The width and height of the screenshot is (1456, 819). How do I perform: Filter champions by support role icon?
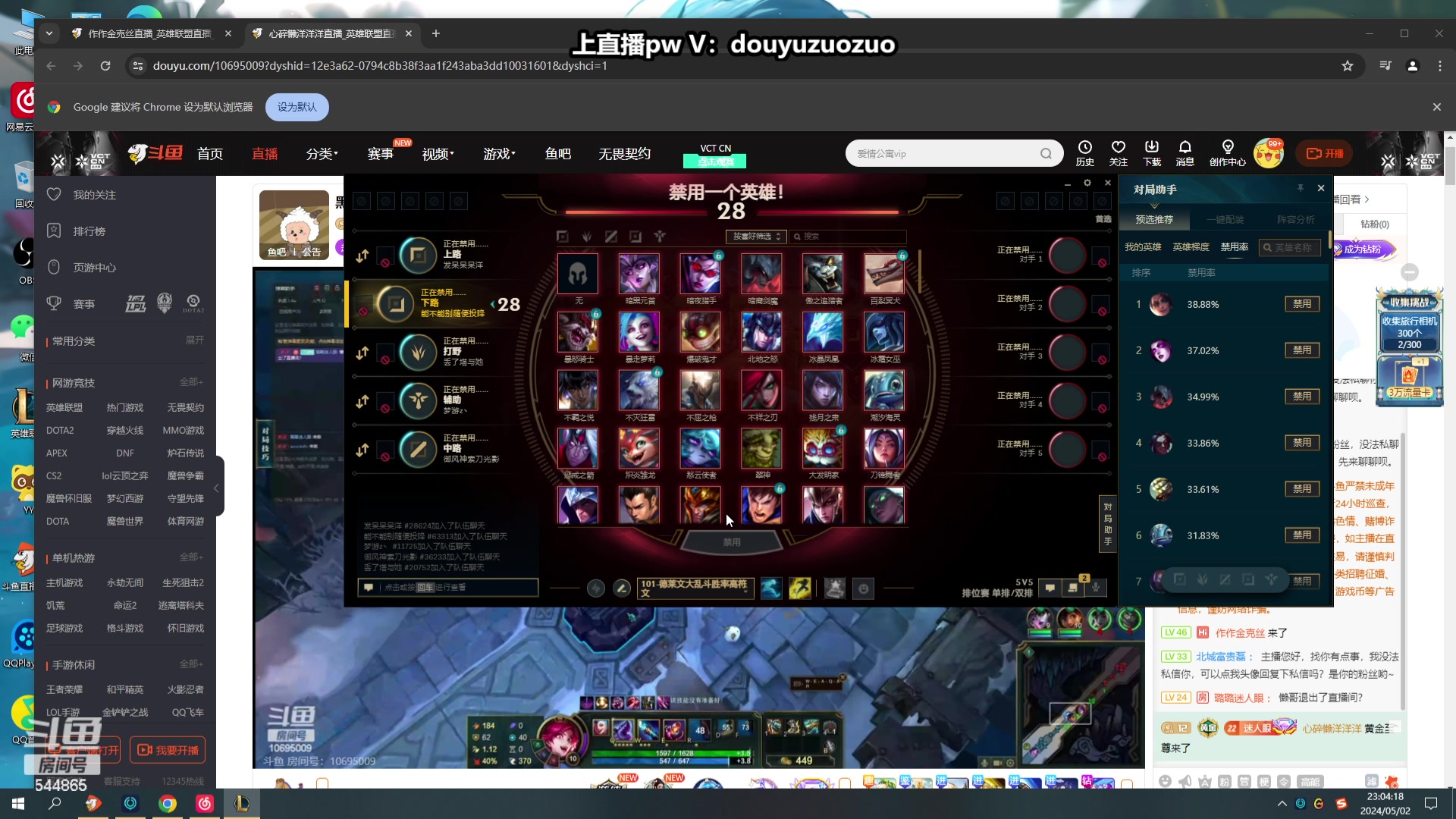tap(660, 237)
